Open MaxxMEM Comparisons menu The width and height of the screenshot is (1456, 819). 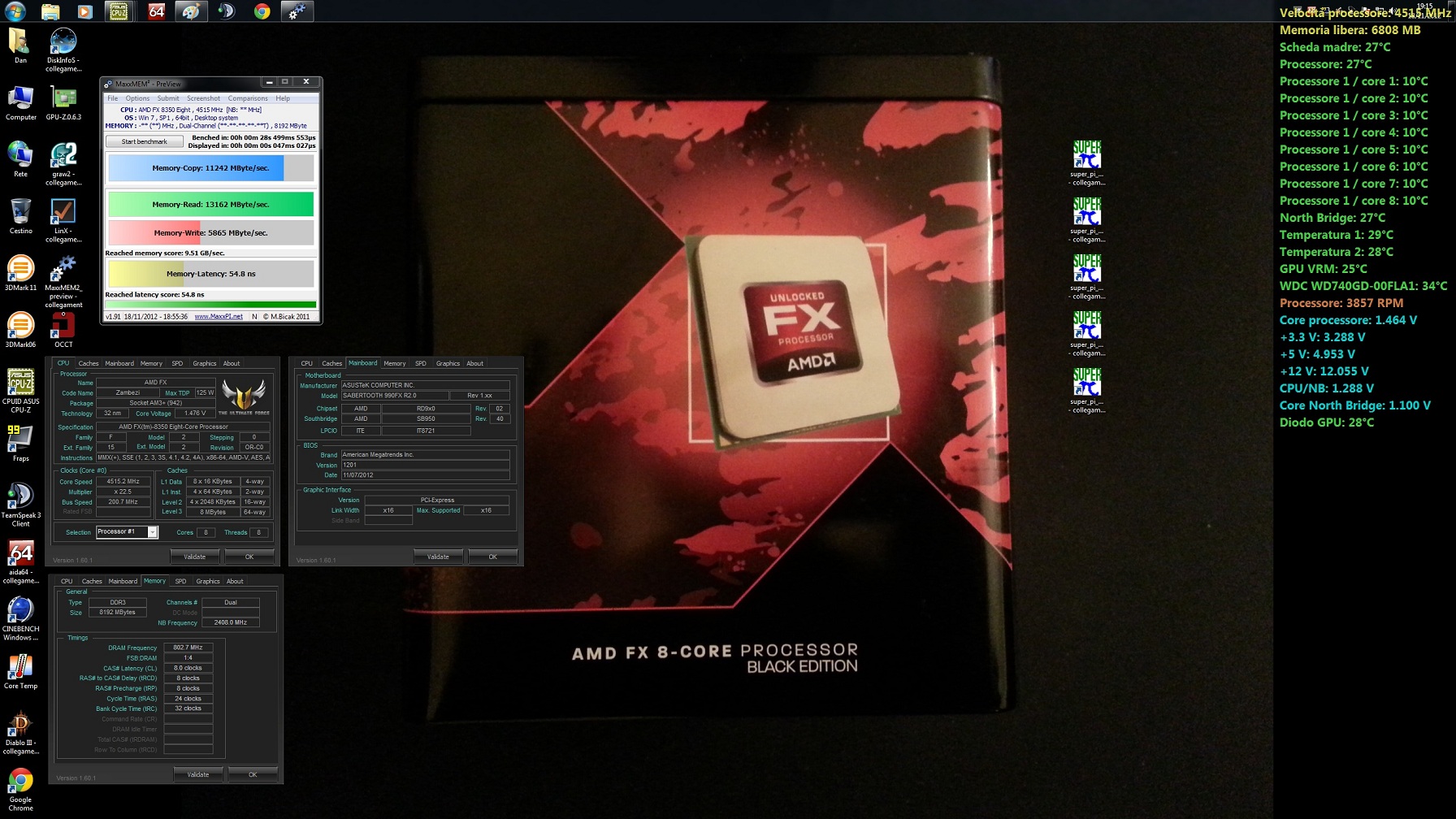[248, 98]
